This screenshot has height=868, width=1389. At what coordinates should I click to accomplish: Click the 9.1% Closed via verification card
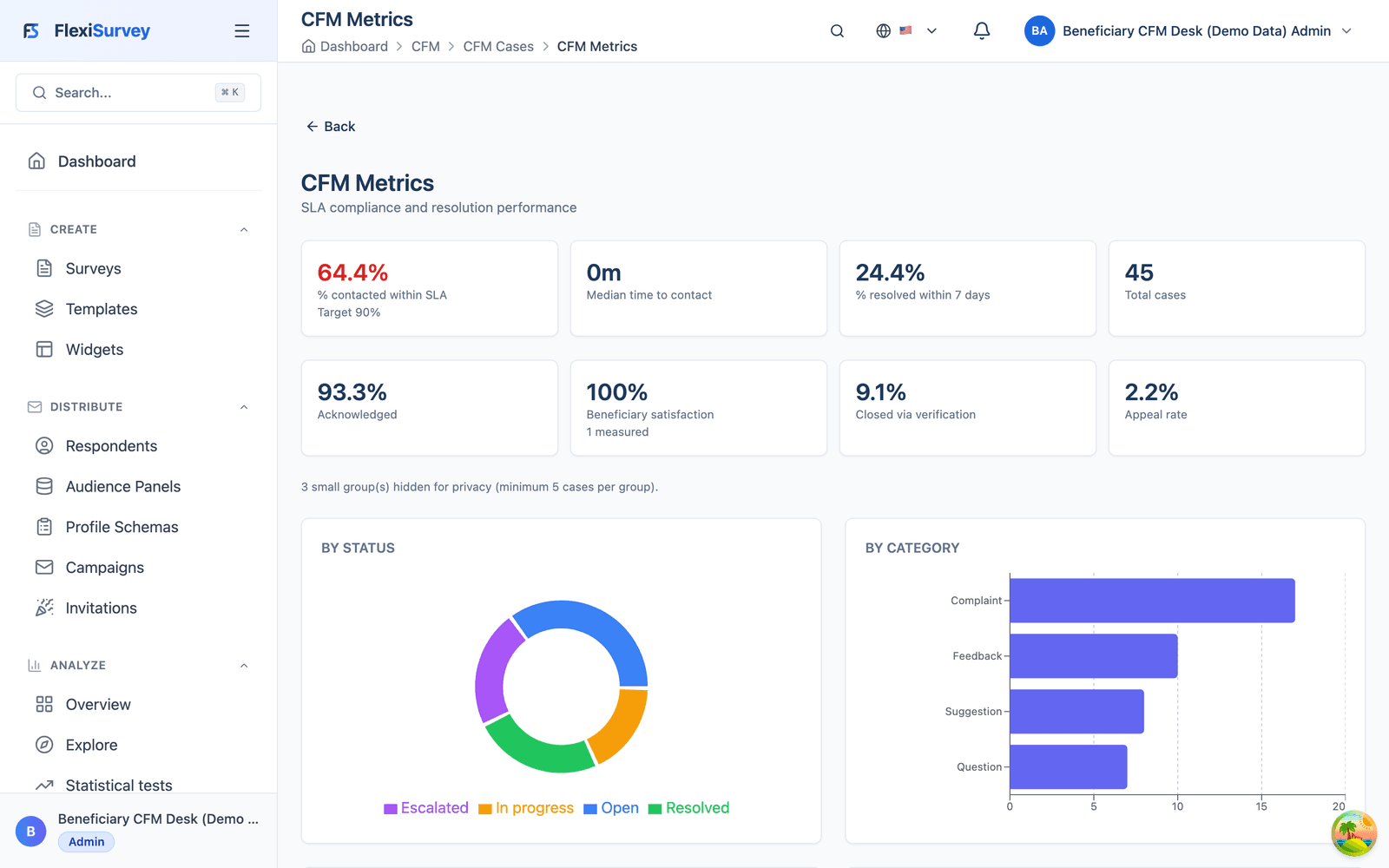click(x=968, y=408)
